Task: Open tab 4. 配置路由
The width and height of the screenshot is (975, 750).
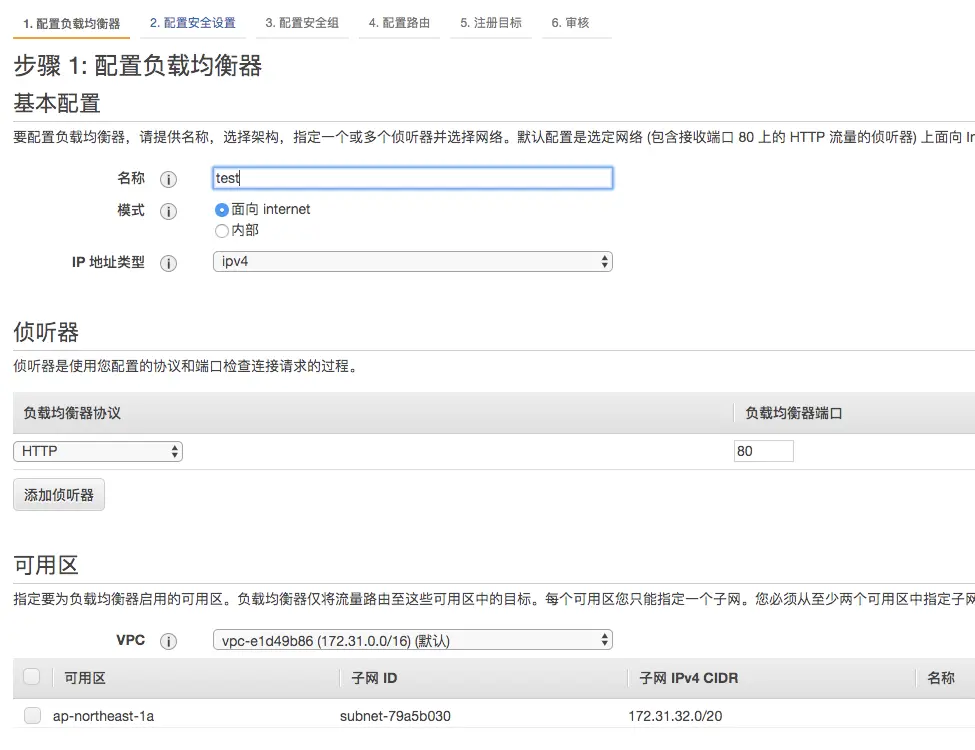Action: [x=399, y=23]
